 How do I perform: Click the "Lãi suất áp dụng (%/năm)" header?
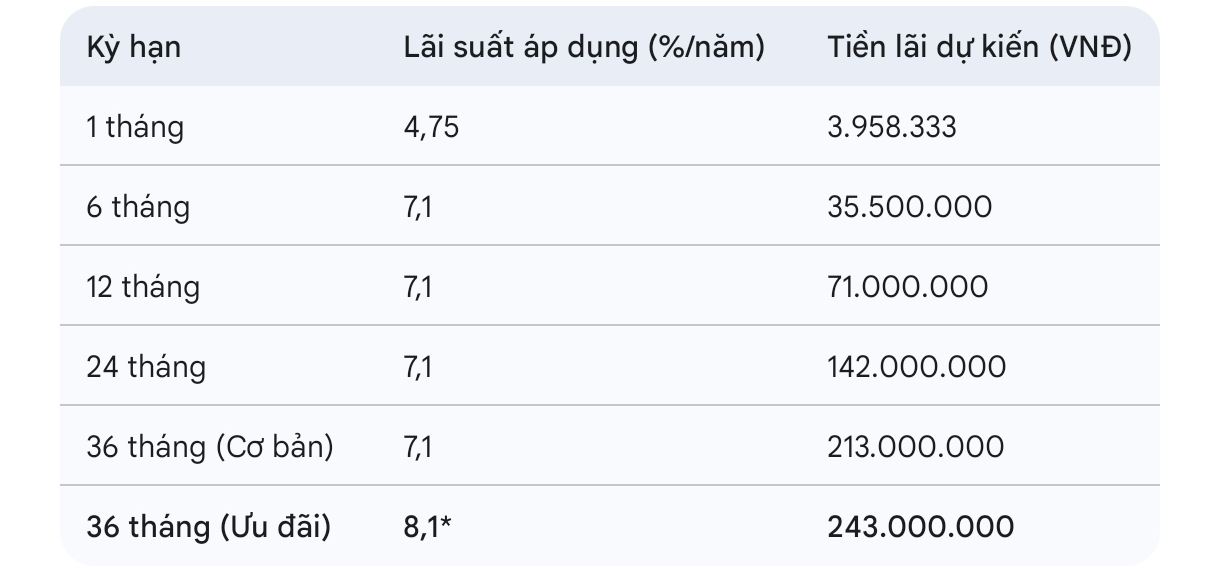(x=584, y=48)
